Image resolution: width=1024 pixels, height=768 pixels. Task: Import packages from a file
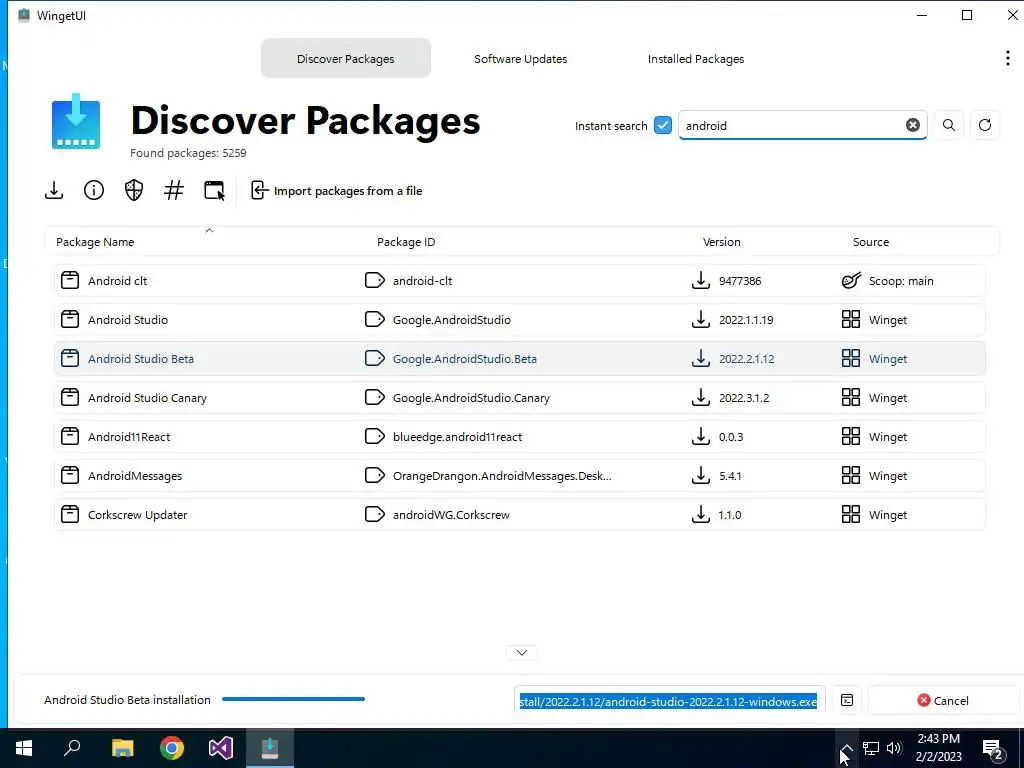tap(336, 191)
